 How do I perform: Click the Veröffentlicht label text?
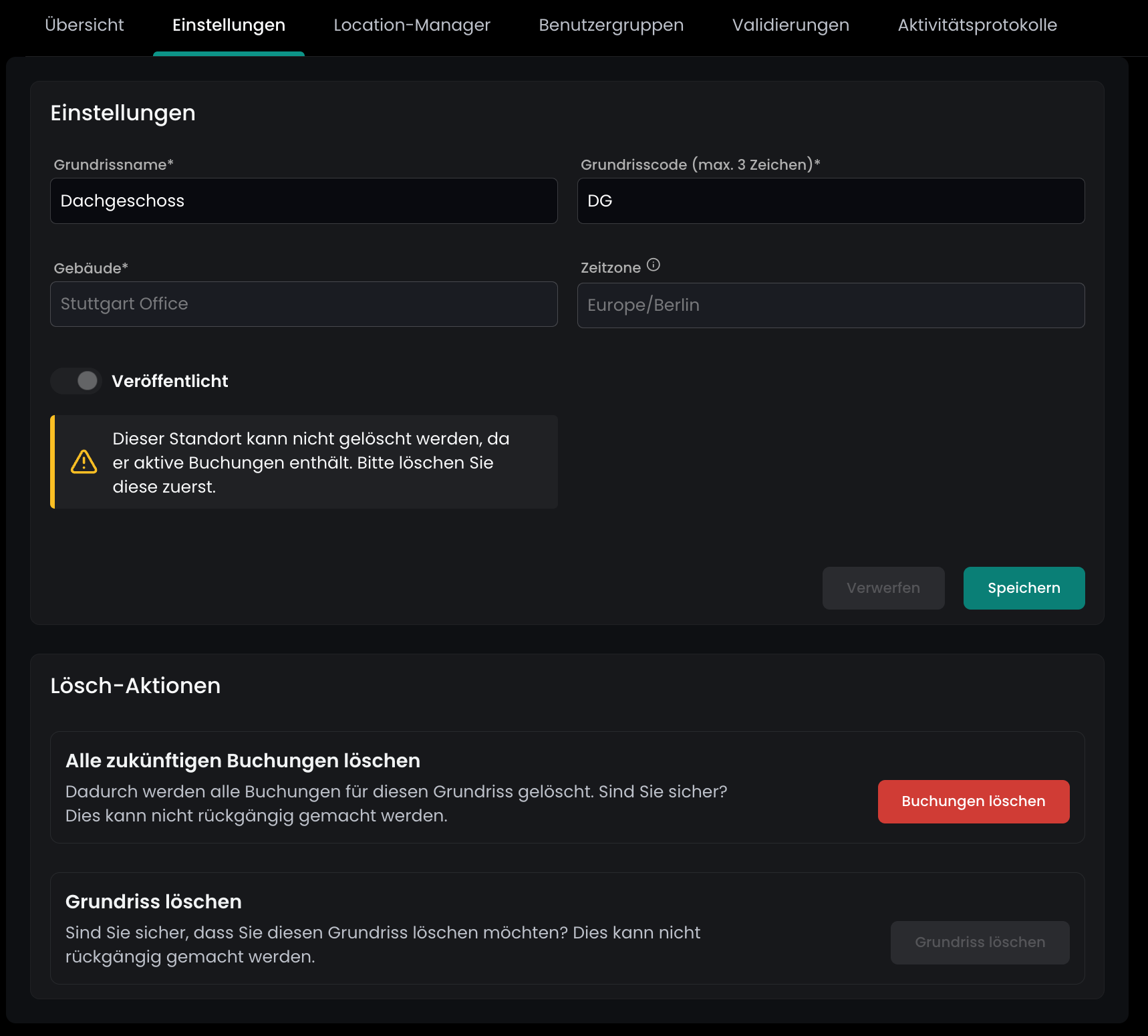tap(170, 381)
